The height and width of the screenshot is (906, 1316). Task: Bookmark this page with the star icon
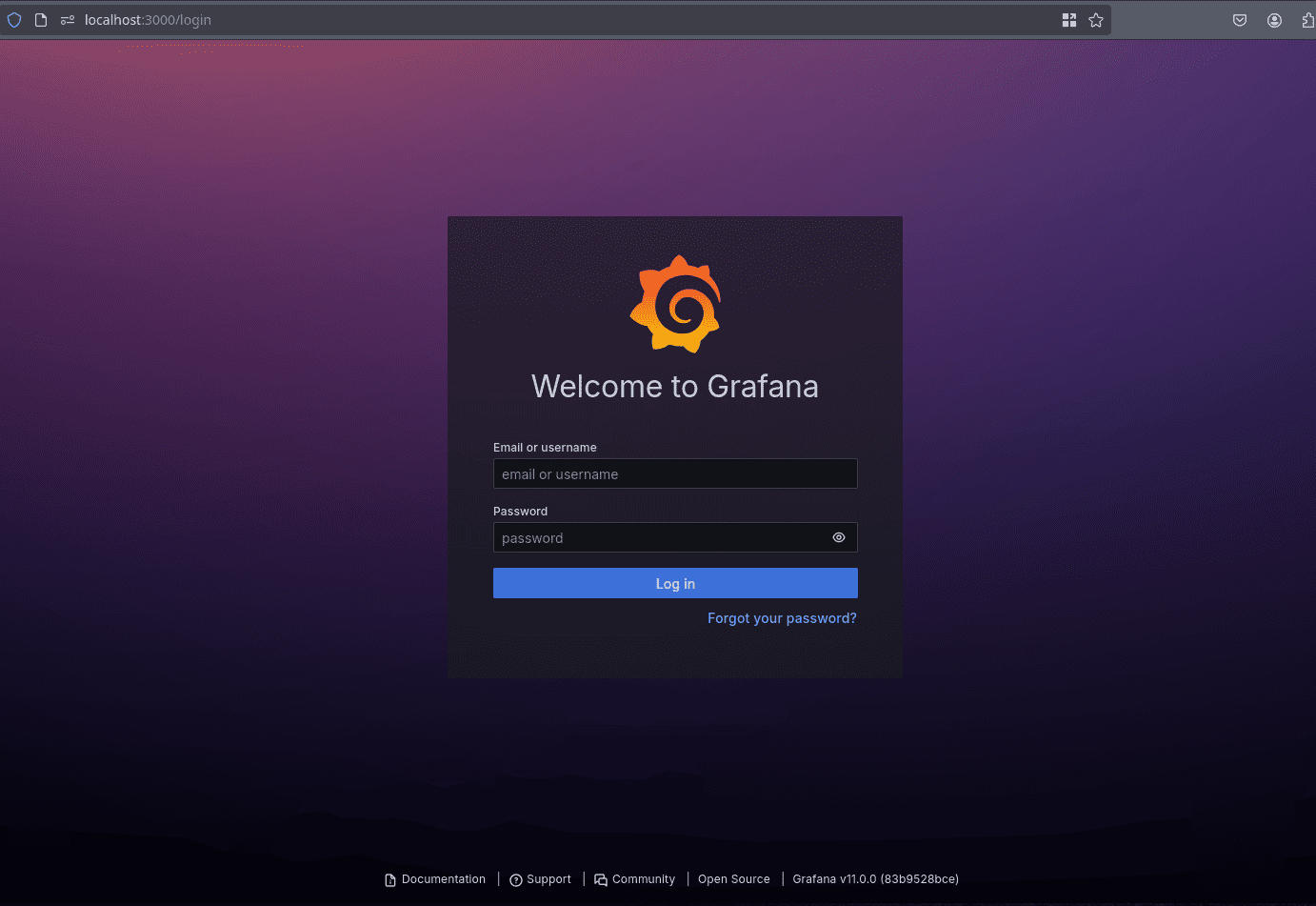point(1096,20)
